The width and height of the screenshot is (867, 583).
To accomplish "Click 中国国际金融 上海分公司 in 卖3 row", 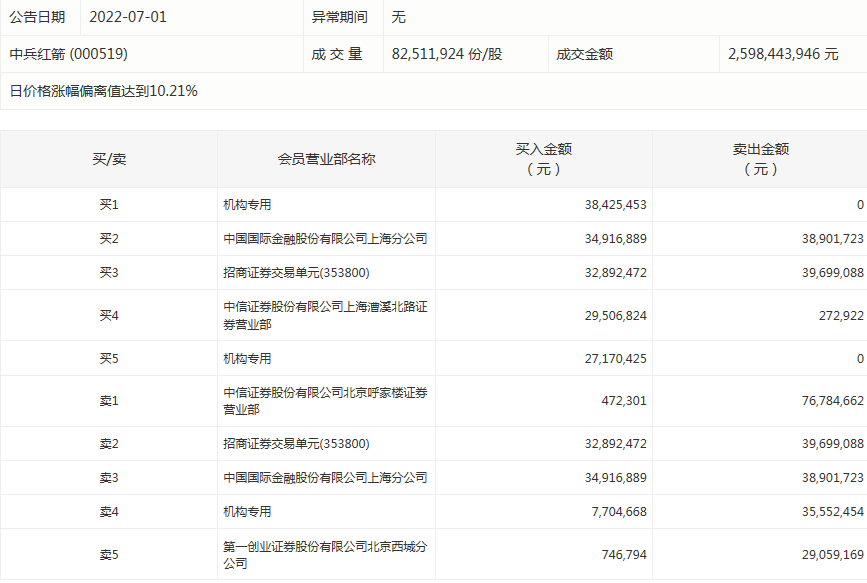I will tap(325, 478).
